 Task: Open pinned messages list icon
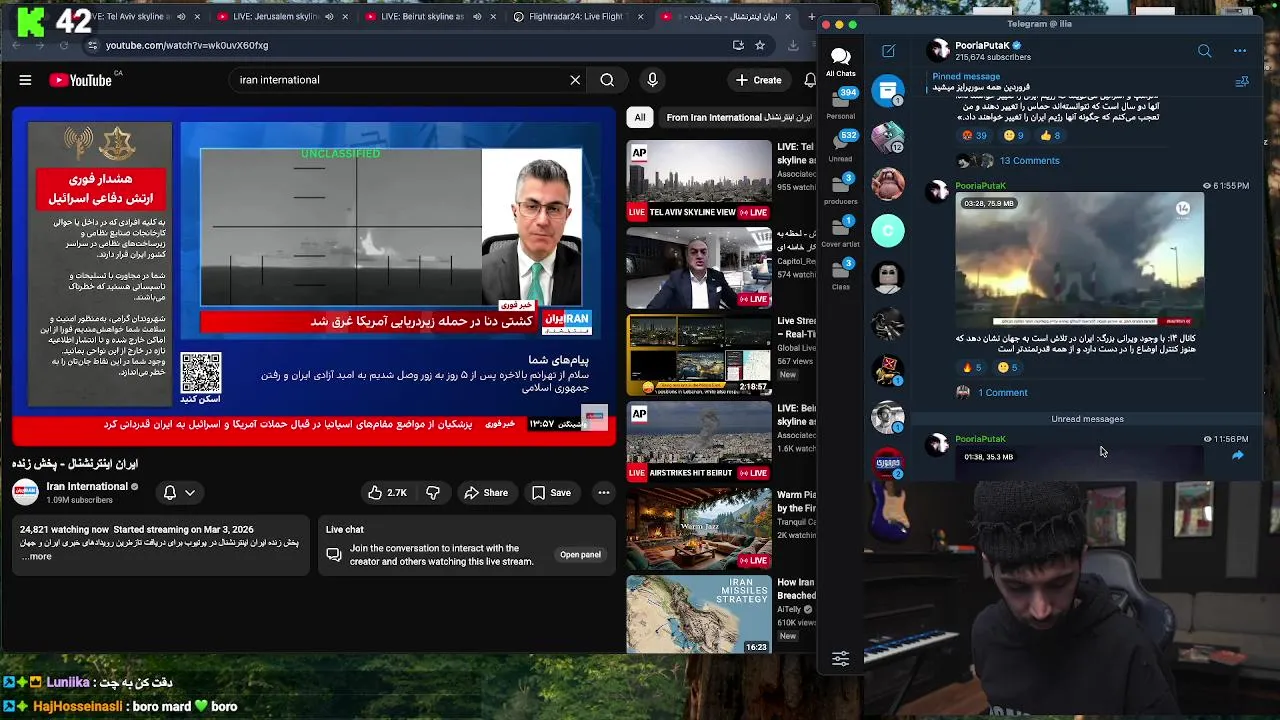click(1242, 82)
